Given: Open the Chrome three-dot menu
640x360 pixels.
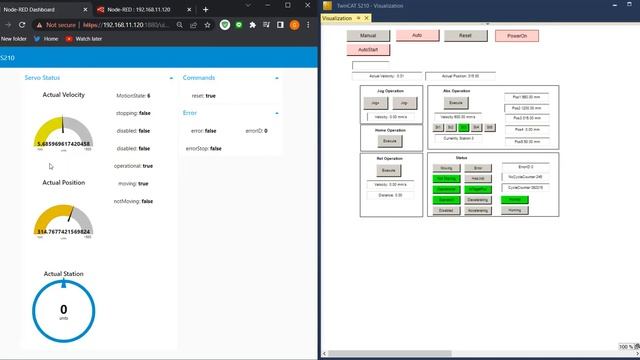Looking at the screenshot, I should pyautogui.click(x=308, y=25).
